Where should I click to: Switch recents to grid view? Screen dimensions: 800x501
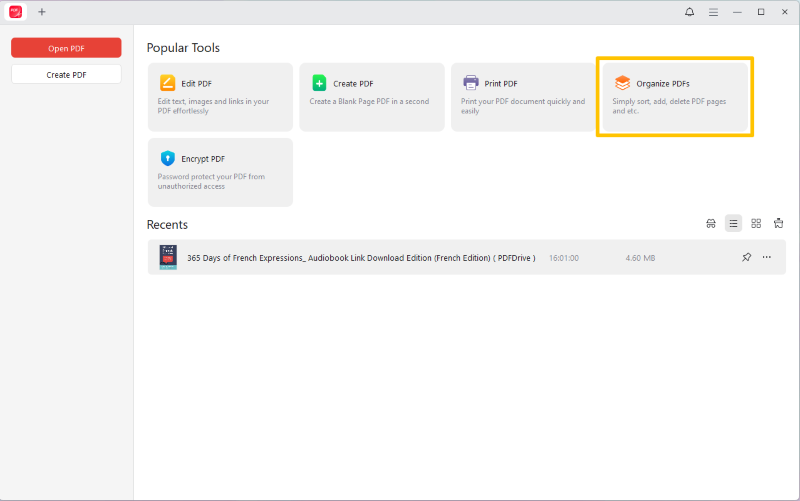756,224
